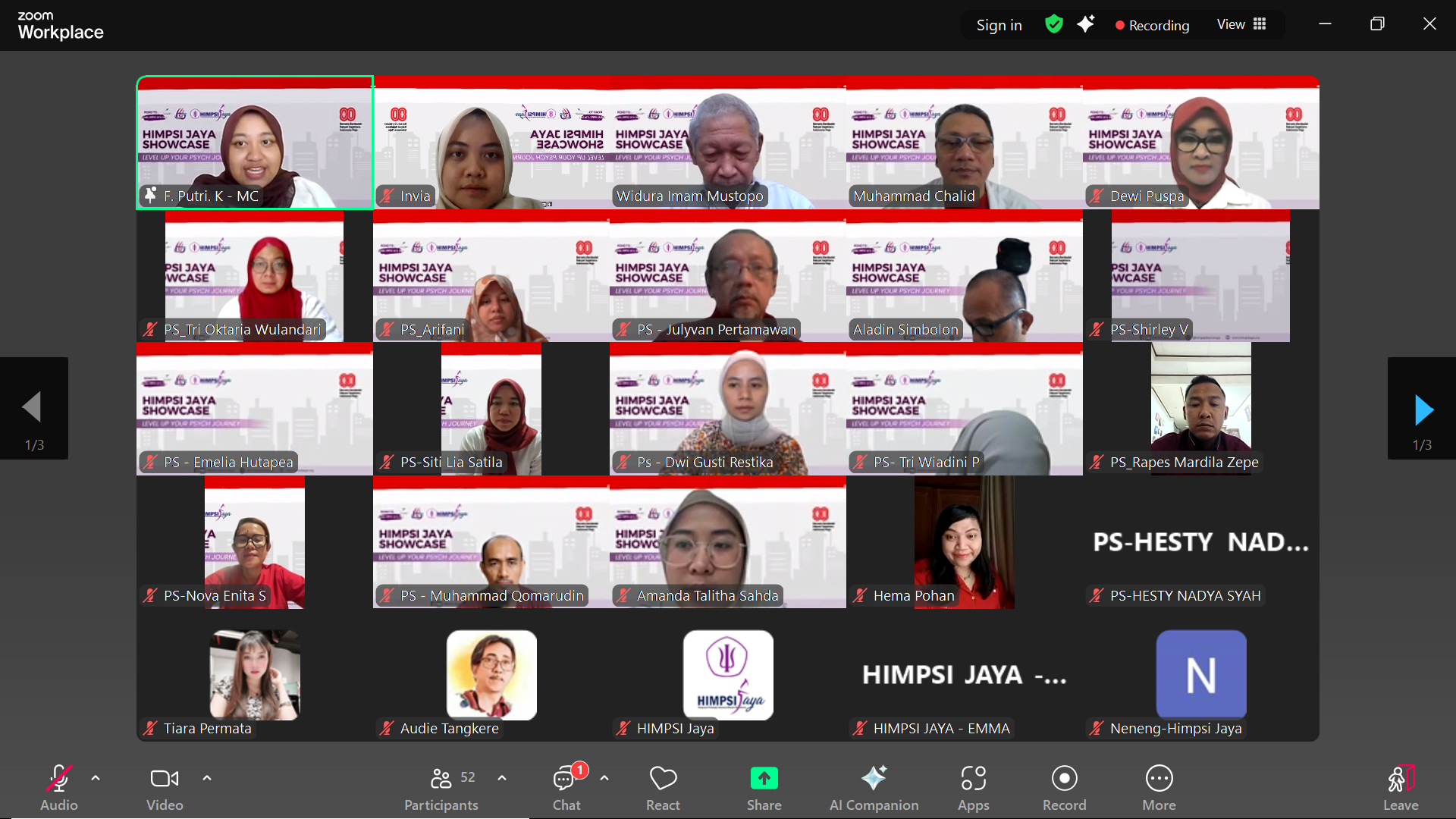Select PS - Muhammad Qomarudin's video tile
The image size is (1456, 819).
491,542
